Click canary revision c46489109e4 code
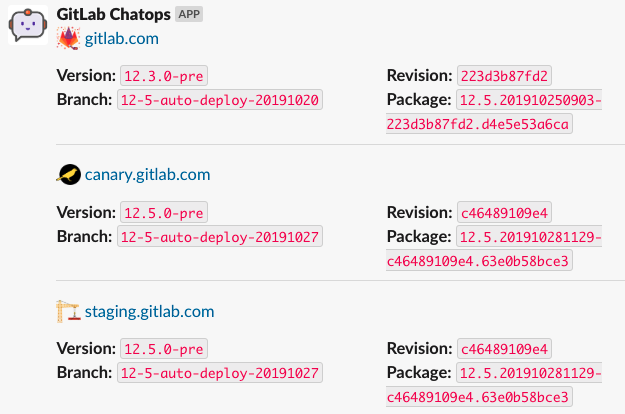Viewport: 625px width, 414px height. 504,212
